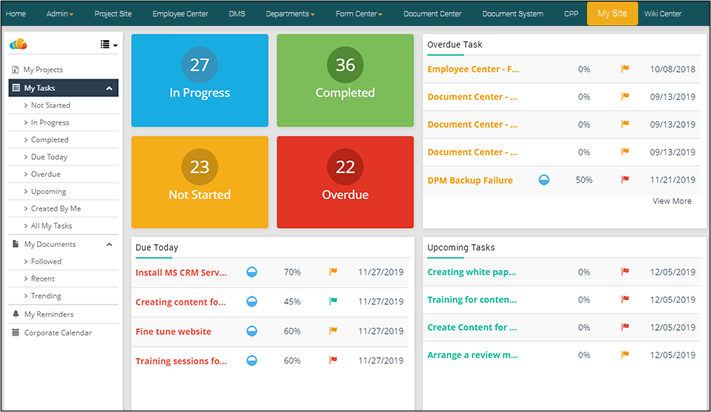Click the Corporate Calendar icon

[x=15, y=332]
